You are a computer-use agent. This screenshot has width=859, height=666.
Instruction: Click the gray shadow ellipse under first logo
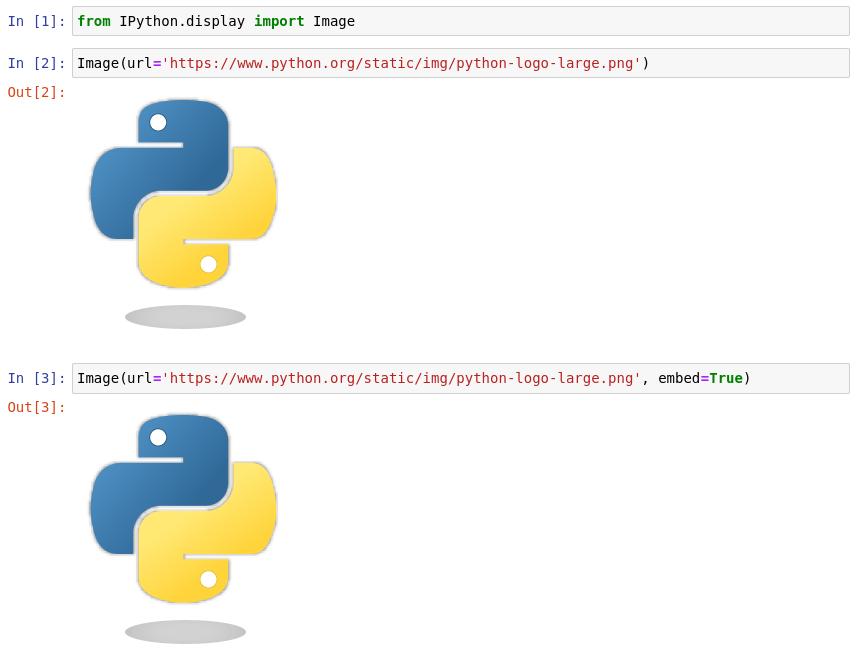tap(184, 316)
